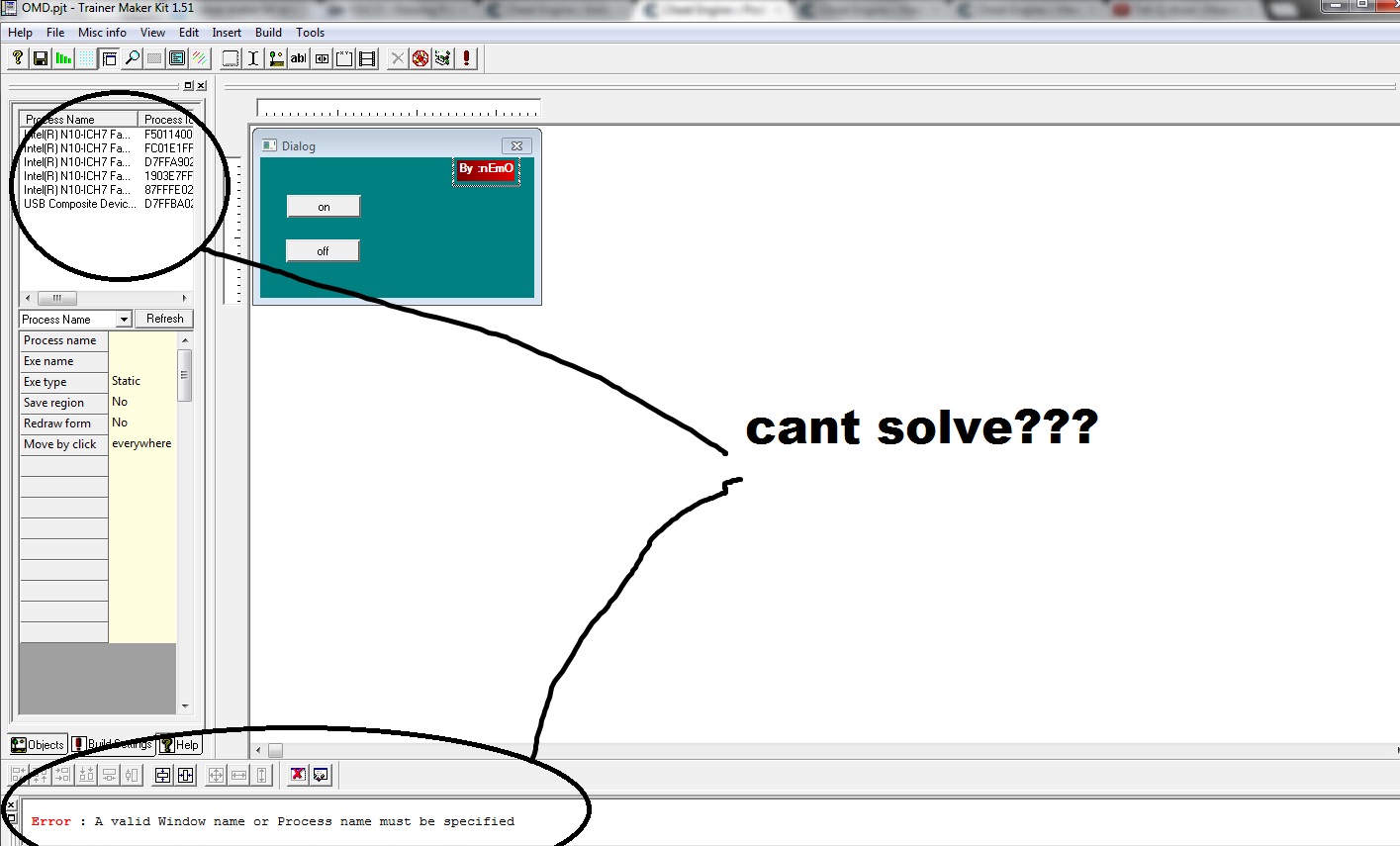Select the Edit box 'abl' control icon
Screen dimensions: 1400x846
coord(298,57)
